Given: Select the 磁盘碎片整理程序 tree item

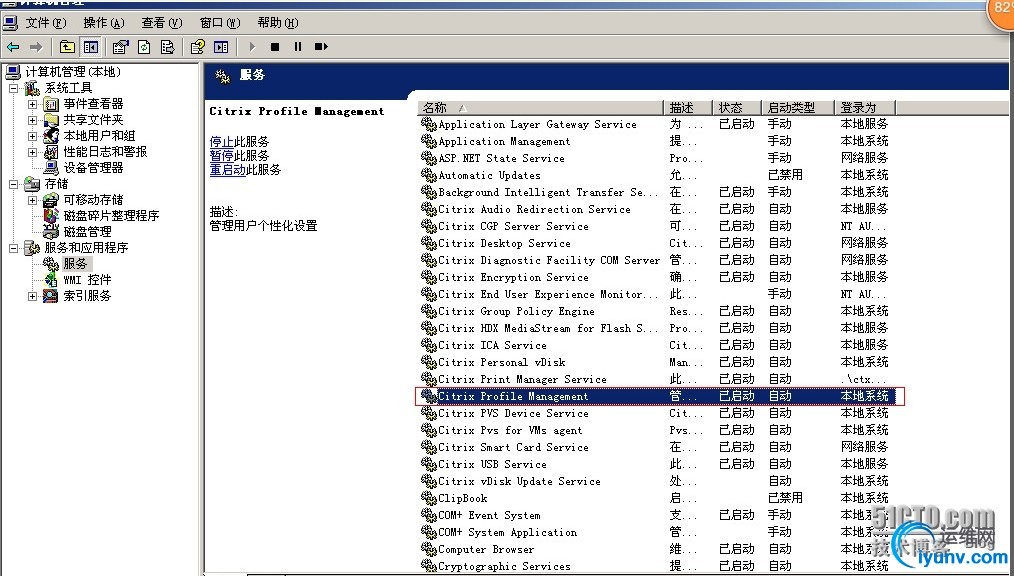Looking at the screenshot, I should tap(111, 216).
